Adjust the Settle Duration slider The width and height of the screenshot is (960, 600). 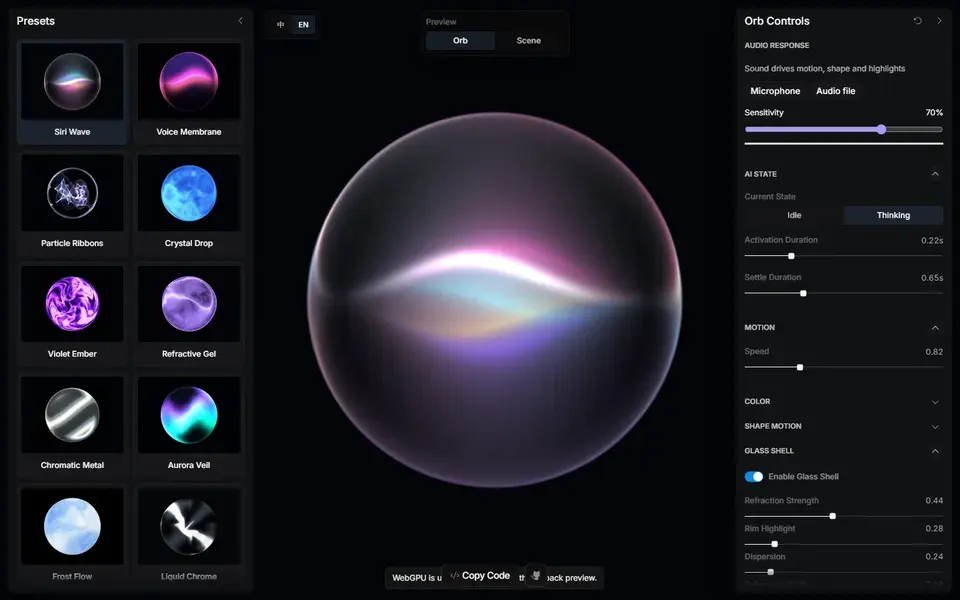(844, 293)
